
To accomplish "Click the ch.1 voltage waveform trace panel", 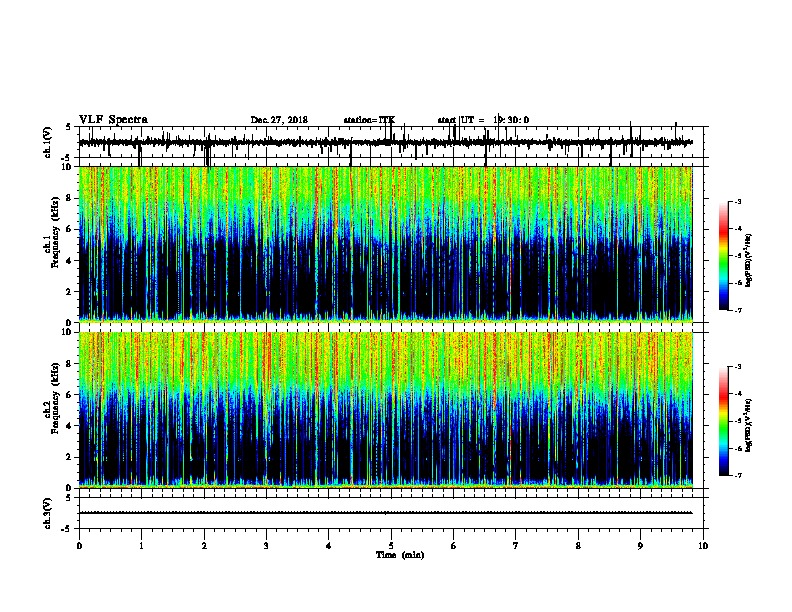I will click(393, 142).
